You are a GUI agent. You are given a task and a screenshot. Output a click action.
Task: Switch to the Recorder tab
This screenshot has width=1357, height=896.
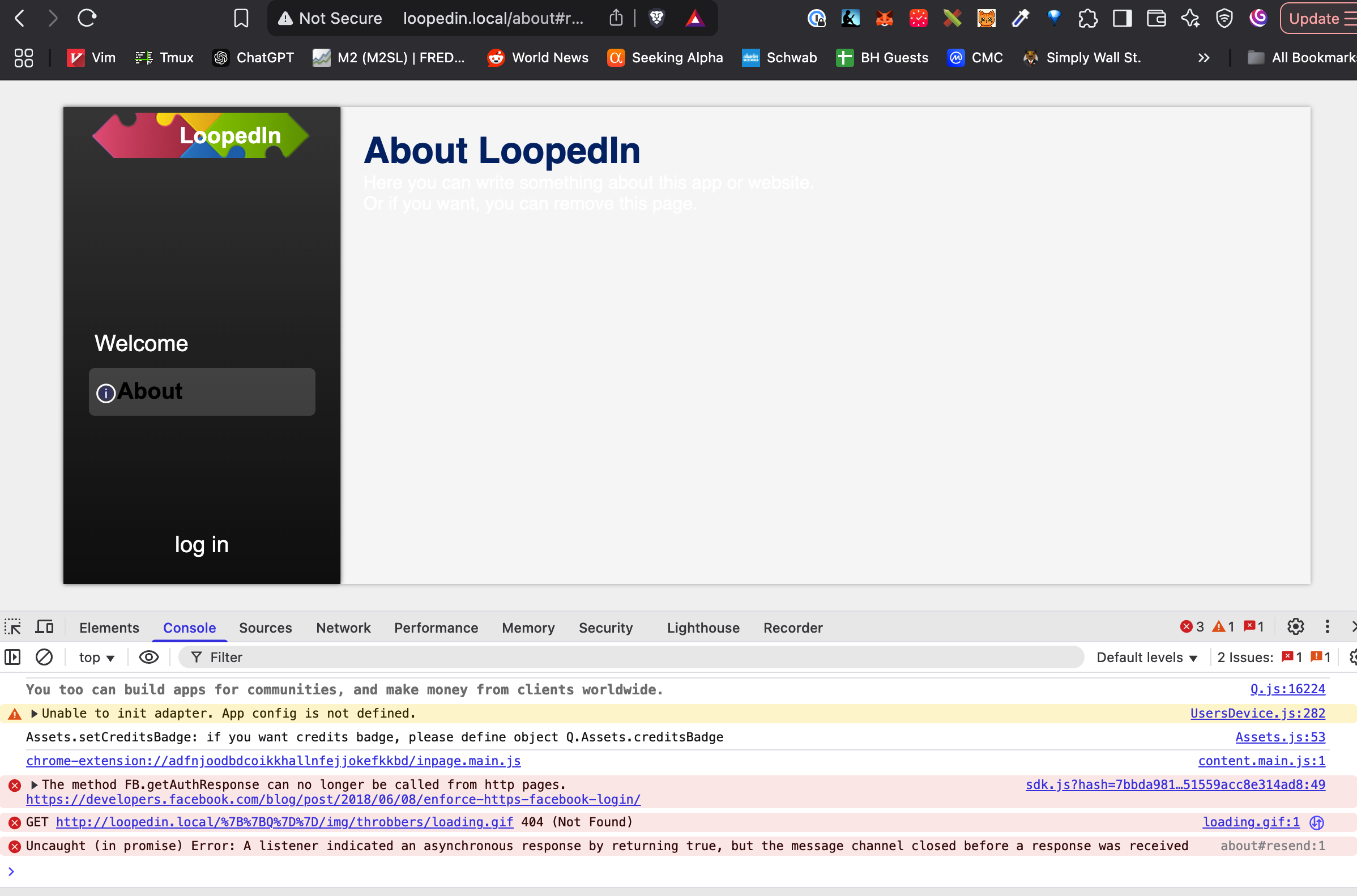pos(793,628)
